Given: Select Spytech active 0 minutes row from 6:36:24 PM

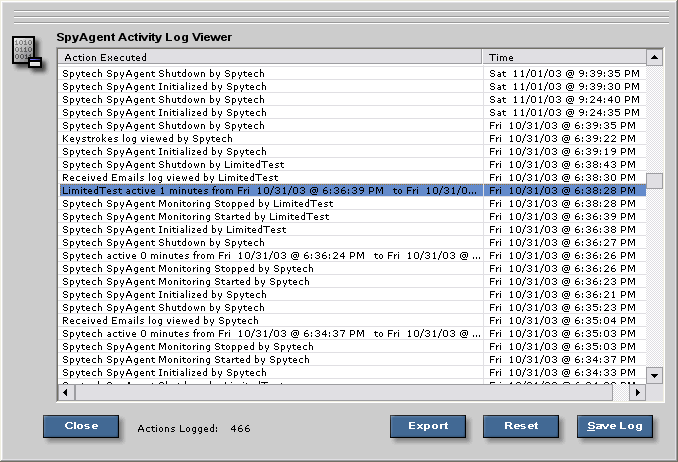Looking at the screenshot, I should click(x=352, y=255).
